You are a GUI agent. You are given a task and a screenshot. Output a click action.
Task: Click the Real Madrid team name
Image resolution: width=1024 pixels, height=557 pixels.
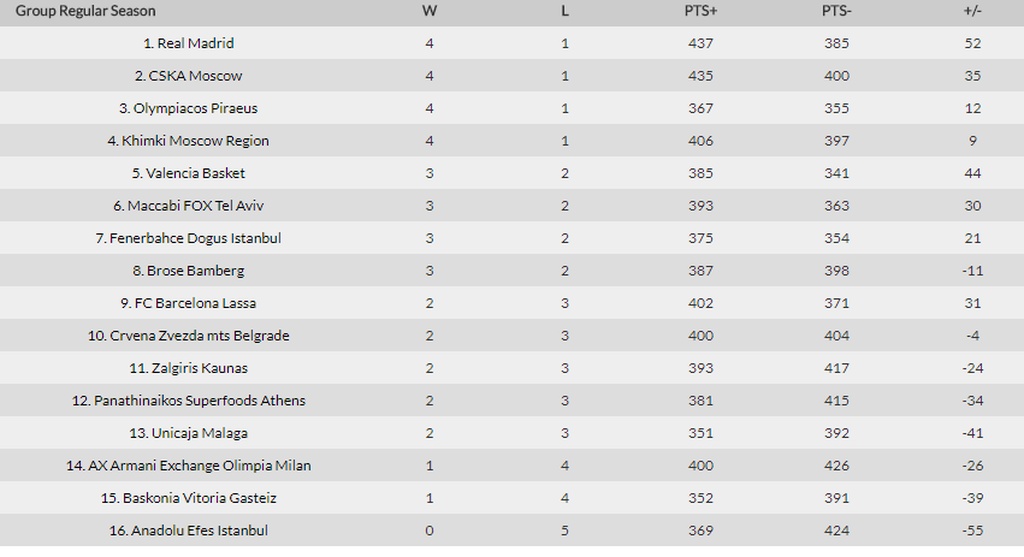pyautogui.click(x=195, y=43)
